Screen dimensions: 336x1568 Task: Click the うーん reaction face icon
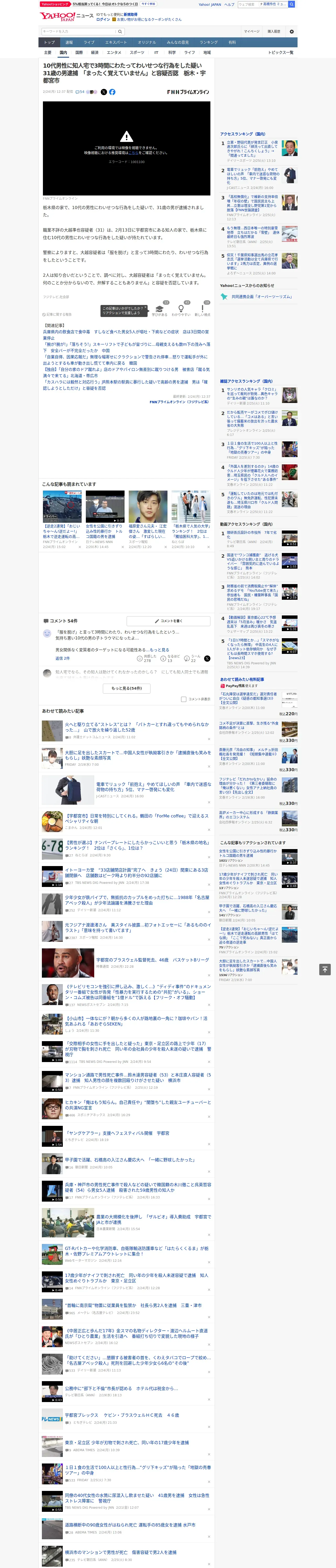coord(187,659)
